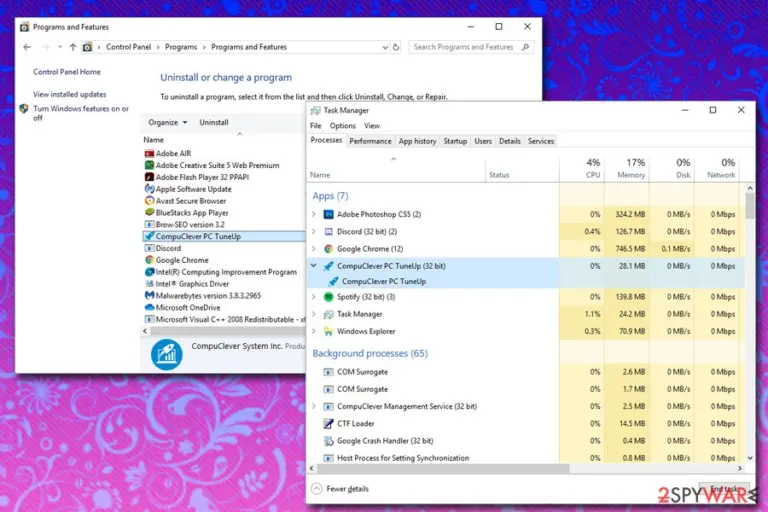
Task: Click the Google Chrome icon in Task Manager
Action: pyautogui.click(x=329, y=249)
